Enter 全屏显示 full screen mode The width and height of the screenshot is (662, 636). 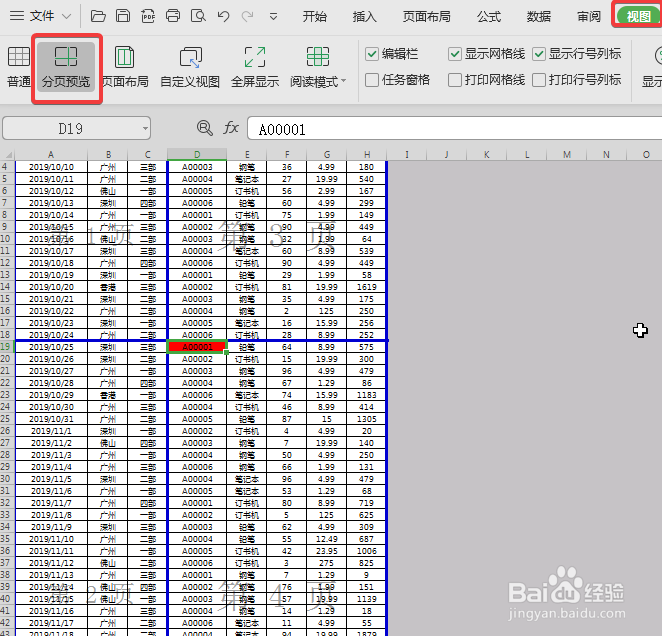click(x=255, y=67)
